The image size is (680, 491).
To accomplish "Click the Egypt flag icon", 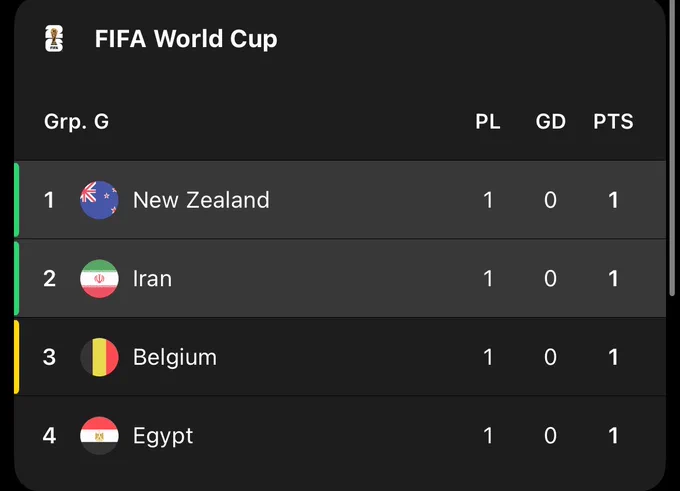I will 99,435.
